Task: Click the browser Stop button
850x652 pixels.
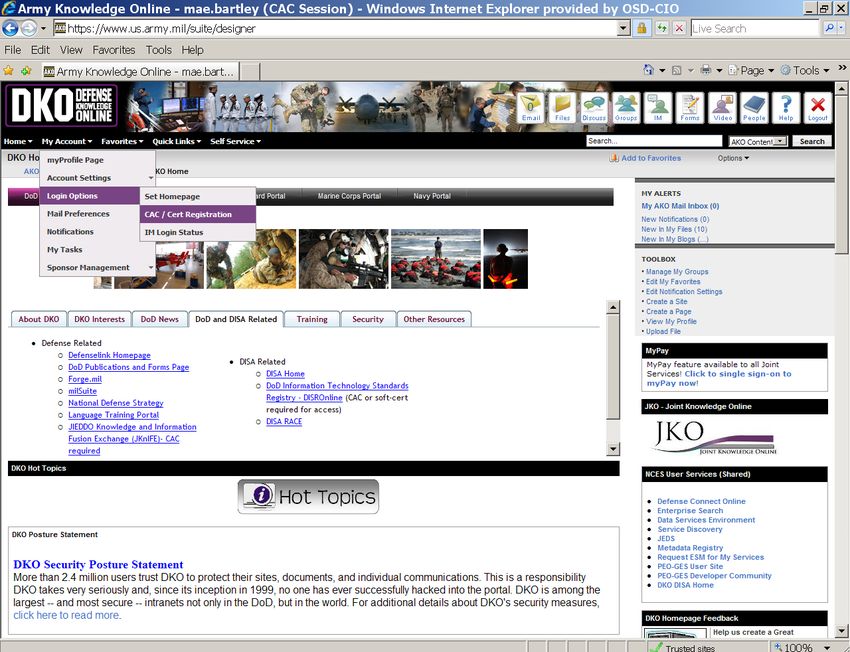Action: tap(679, 28)
